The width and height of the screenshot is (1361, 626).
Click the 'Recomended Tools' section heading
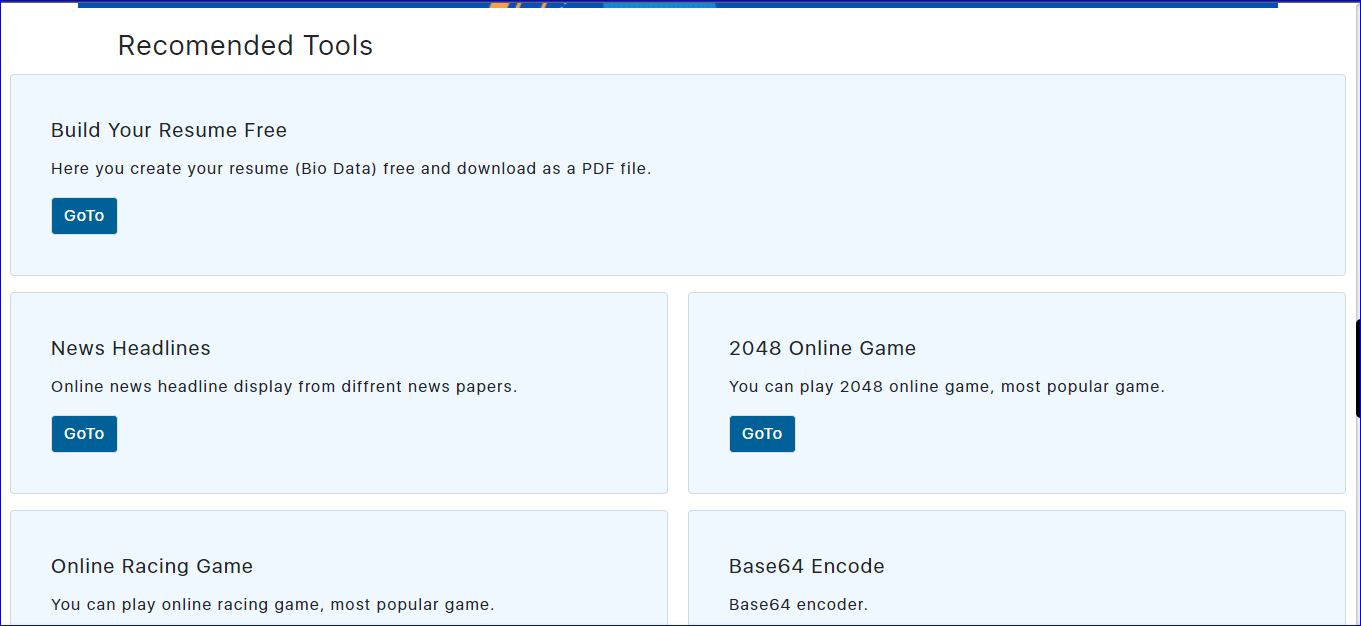pyautogui.click(x=245, y=46)
